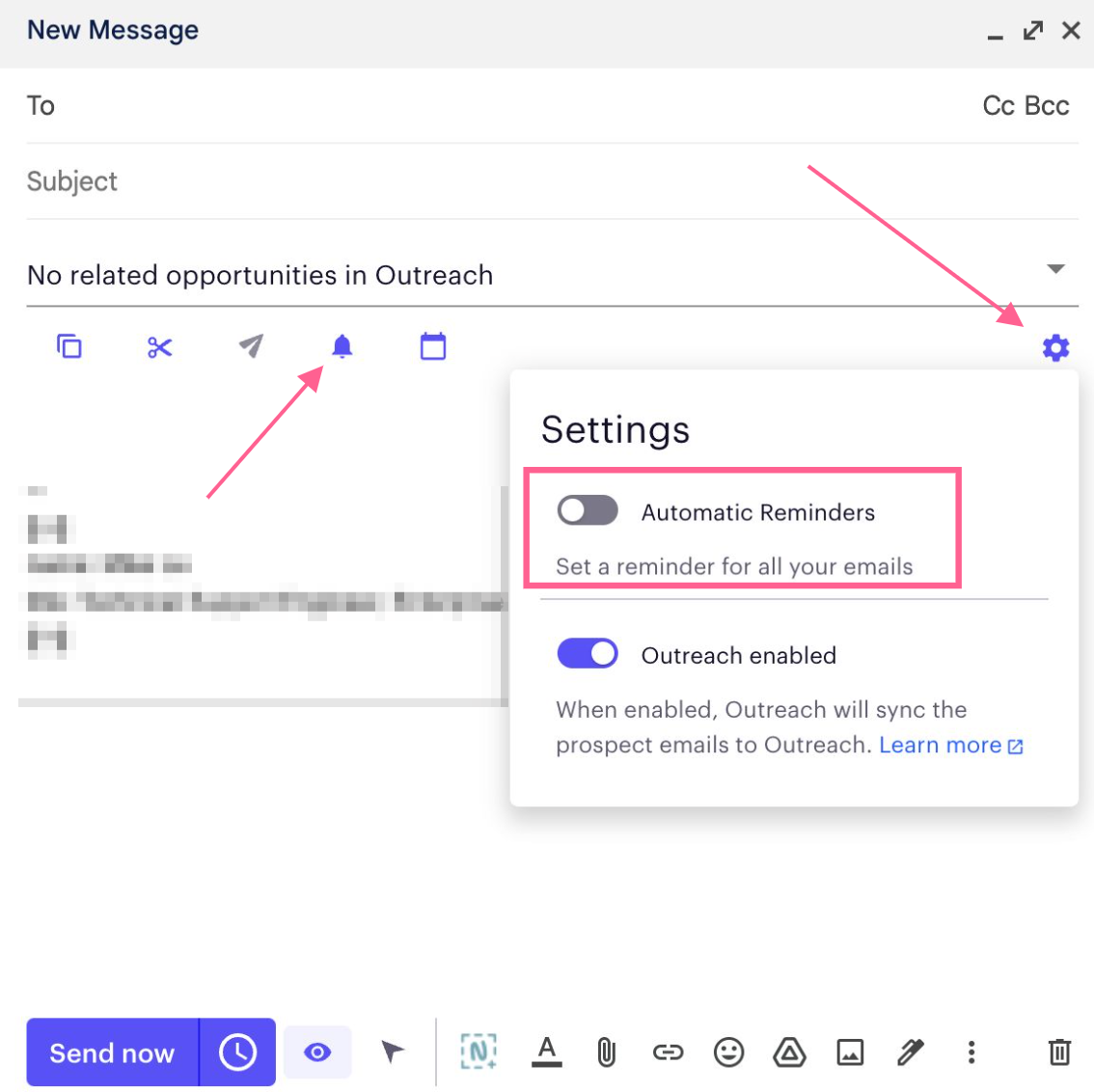This screenshot has height=1092, width=1094.
Task: Insert a photo icon
Action: (x=850, y=1052)
